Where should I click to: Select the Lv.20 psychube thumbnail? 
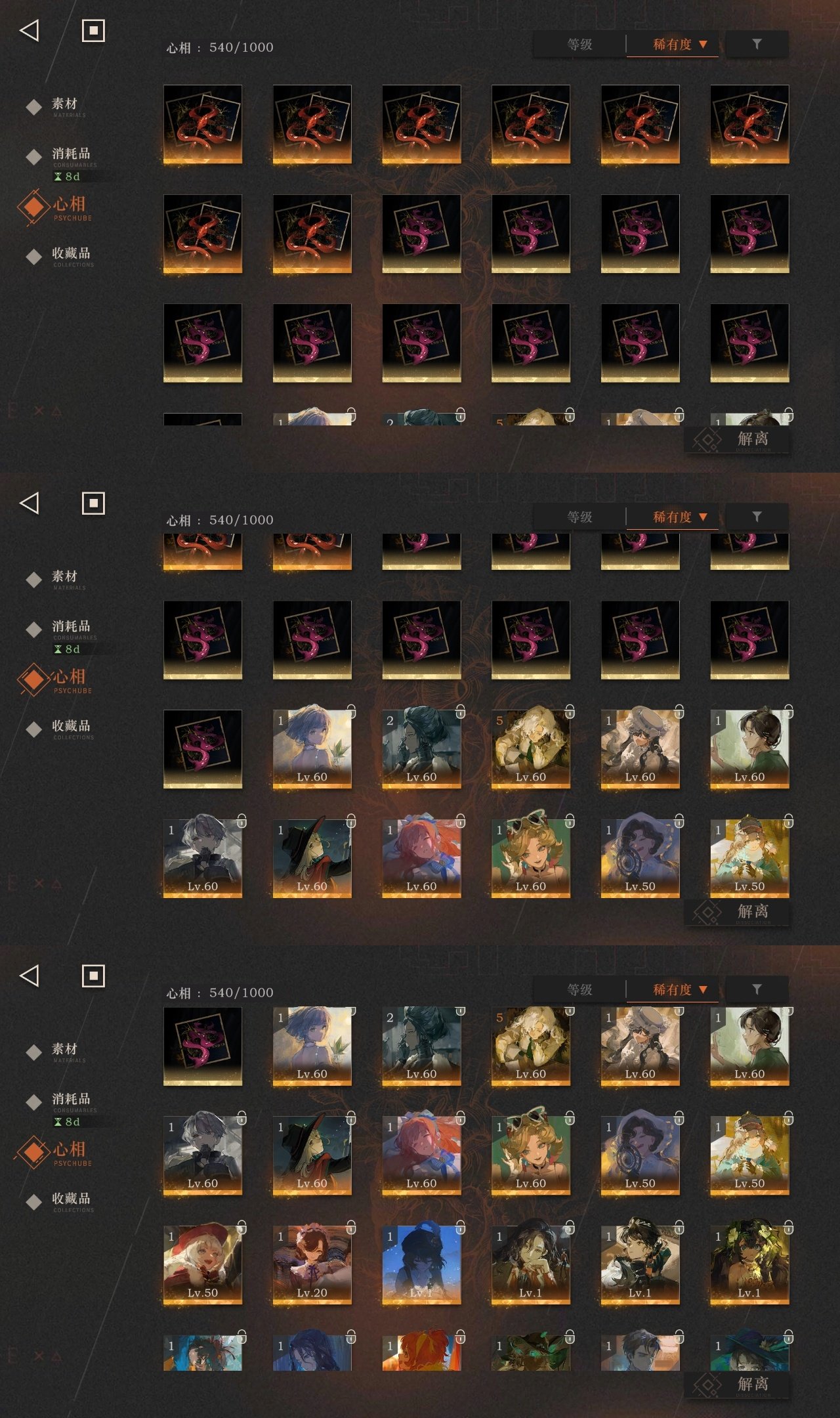[312, 1264]
